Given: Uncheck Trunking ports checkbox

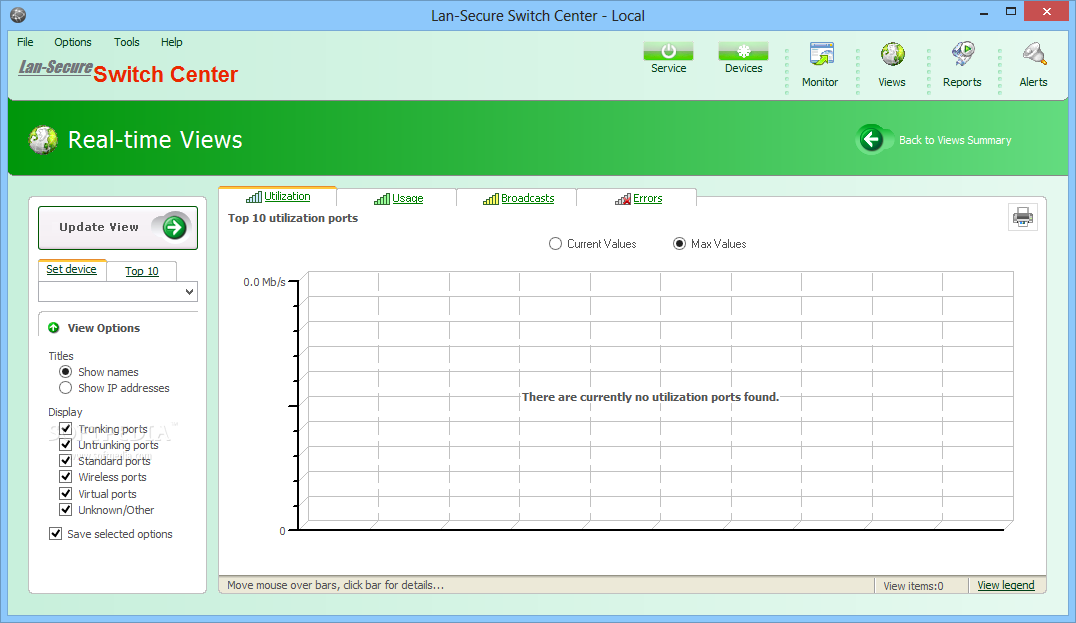Looking at the screenshot, I should [66, 428].
